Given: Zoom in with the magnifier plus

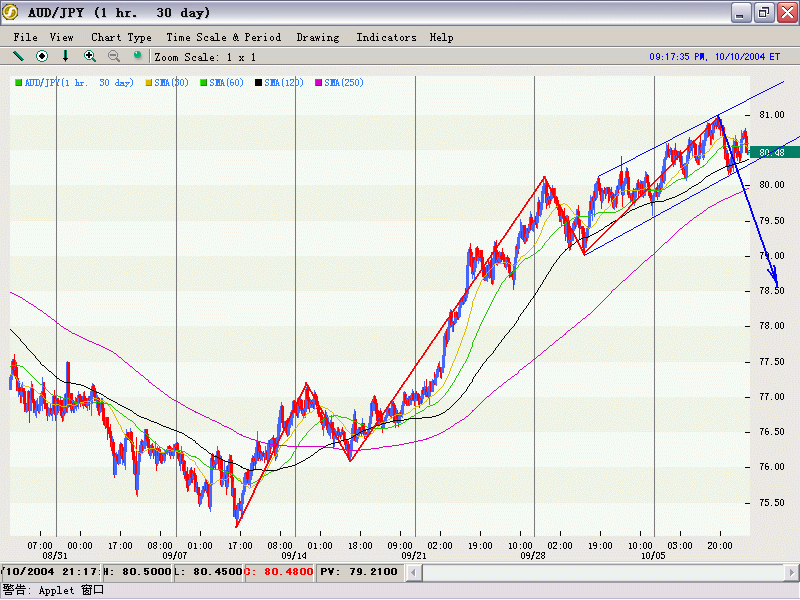Looking at the screenshot, I should click(90, 57).
